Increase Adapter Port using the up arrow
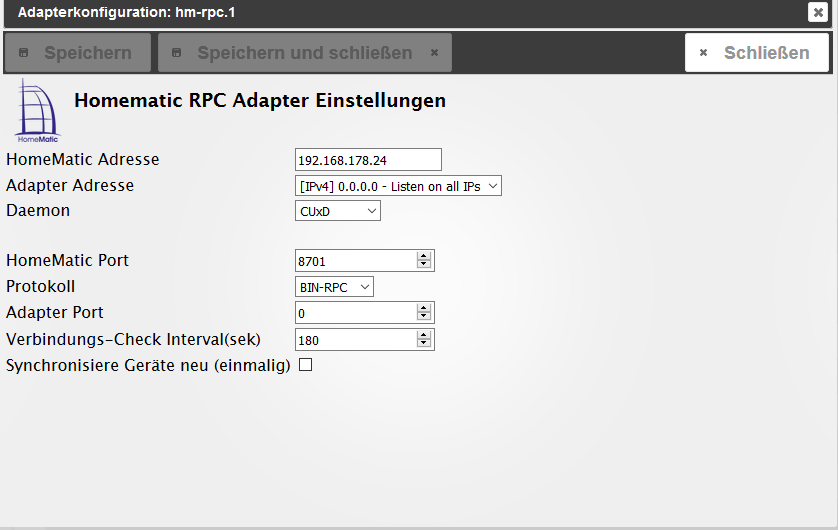The image size is (838, 530). 424,308
